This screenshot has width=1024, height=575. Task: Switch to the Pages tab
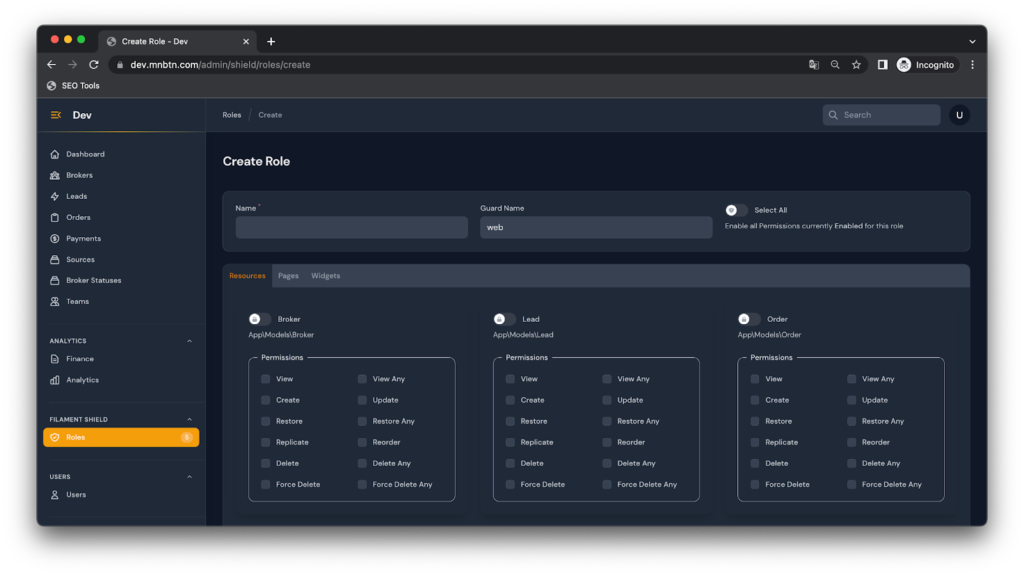288,276
